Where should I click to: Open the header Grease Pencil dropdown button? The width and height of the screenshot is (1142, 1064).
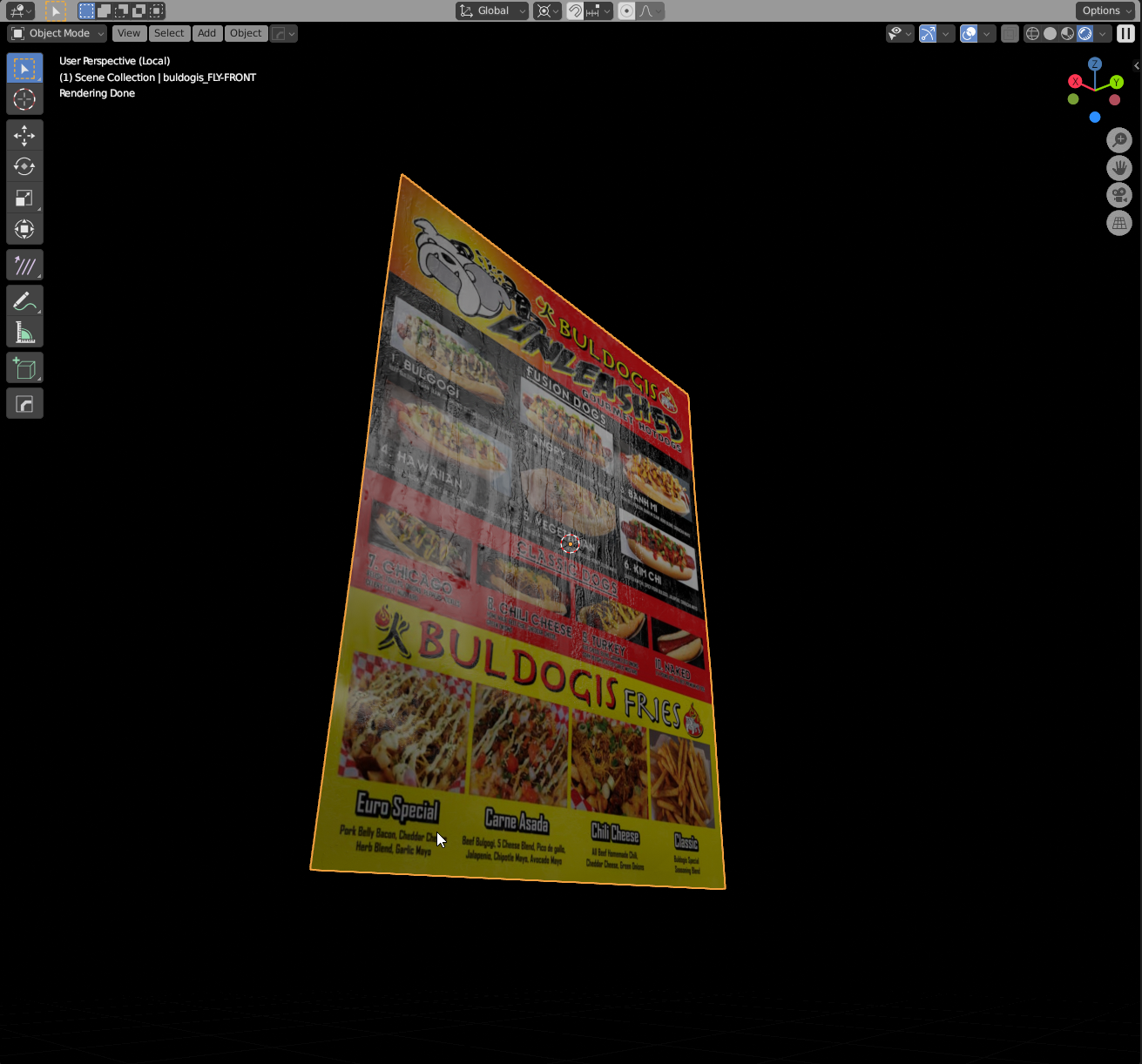[284, 33]
